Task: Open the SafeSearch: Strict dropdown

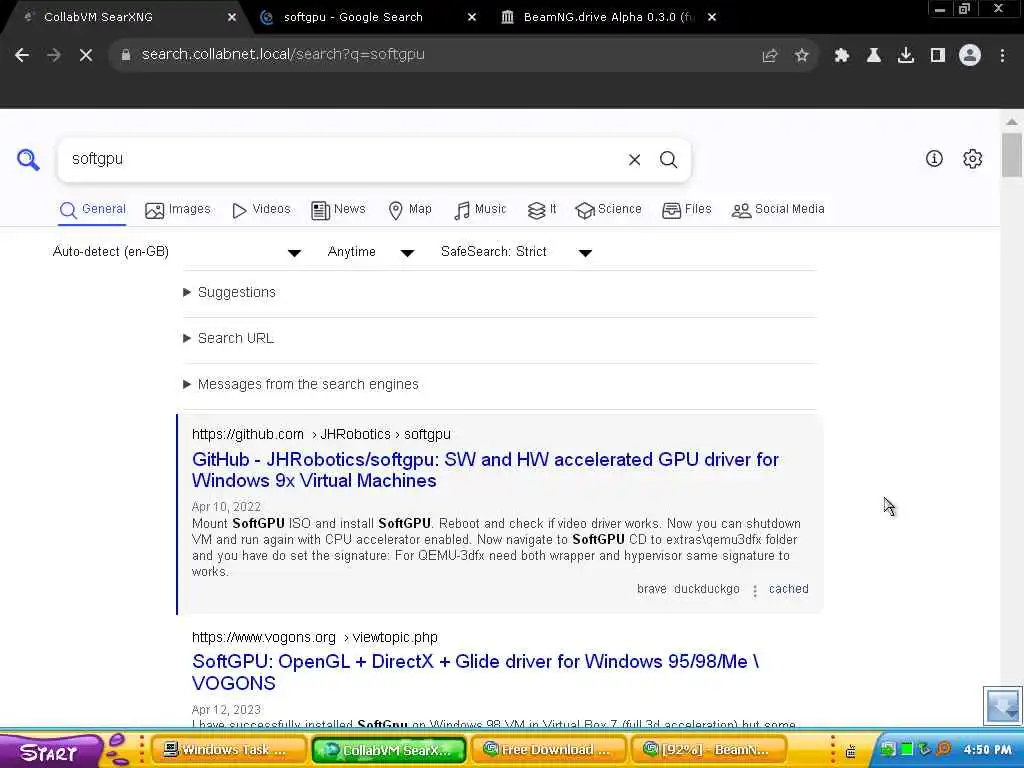Action: (x=516, y=252)
